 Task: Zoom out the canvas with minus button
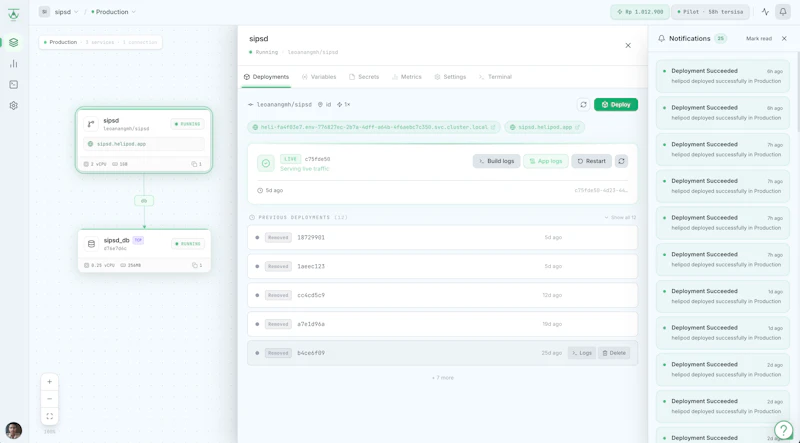(49, 399)
